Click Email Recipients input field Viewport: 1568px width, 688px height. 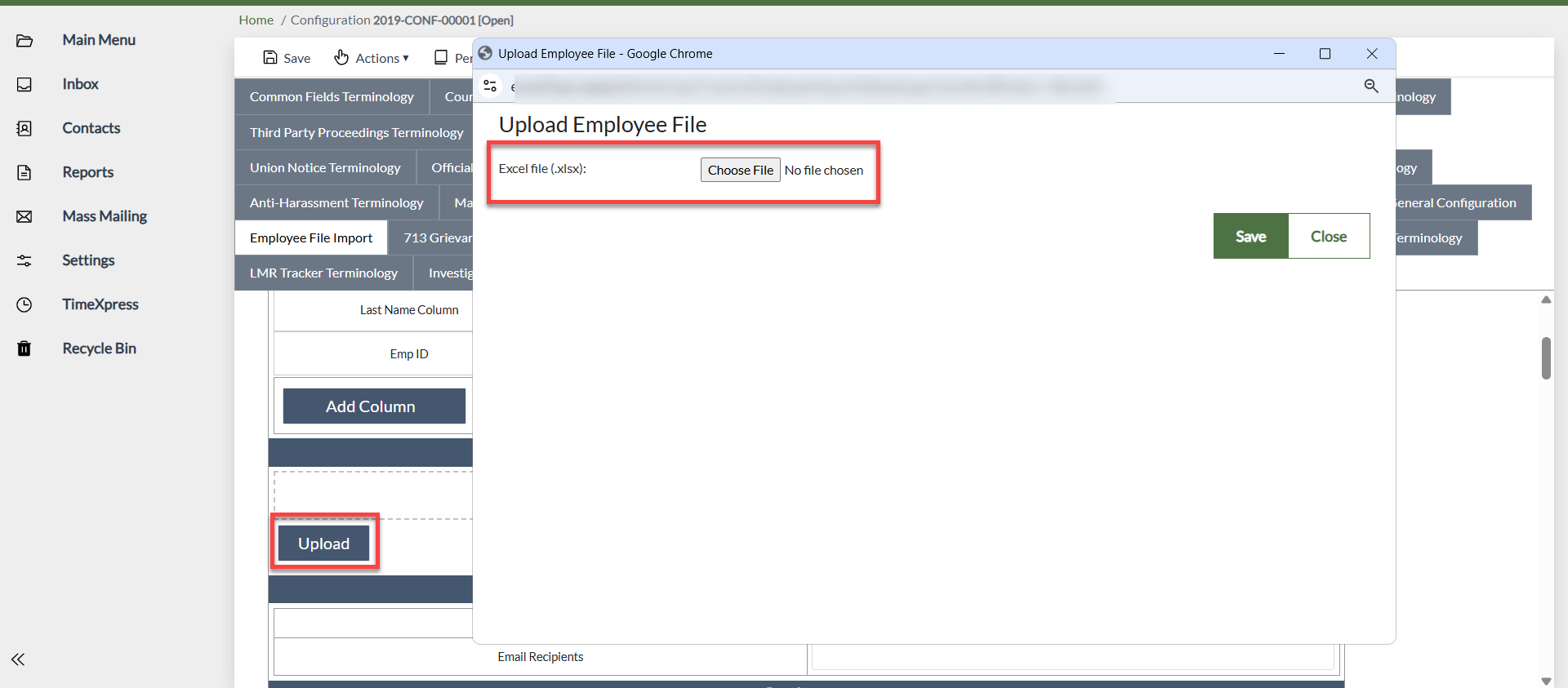coord(1073,657)
